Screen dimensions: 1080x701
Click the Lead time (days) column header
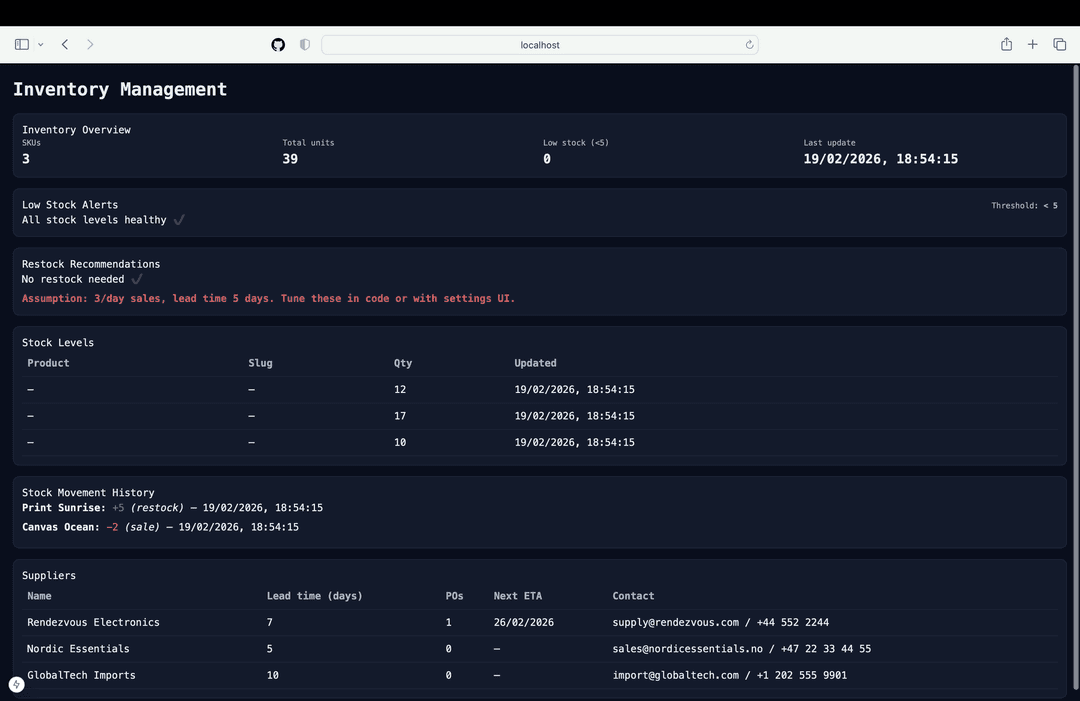click(314, 596)
